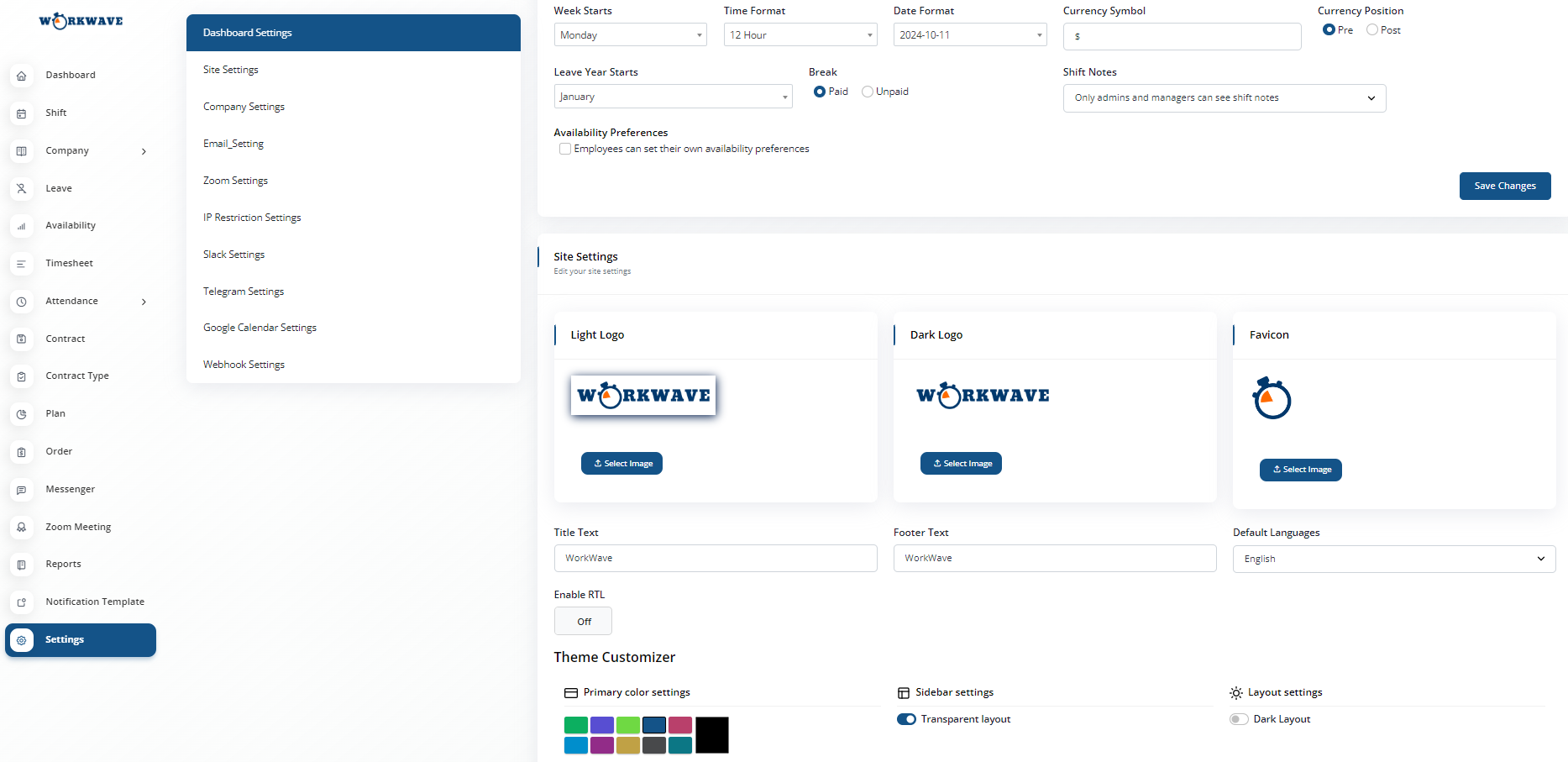This screenshot has width=1568, height=762.
Task: Open the Default Languages dropdown
Action: pyautogui.click(x=1394, y=559)
